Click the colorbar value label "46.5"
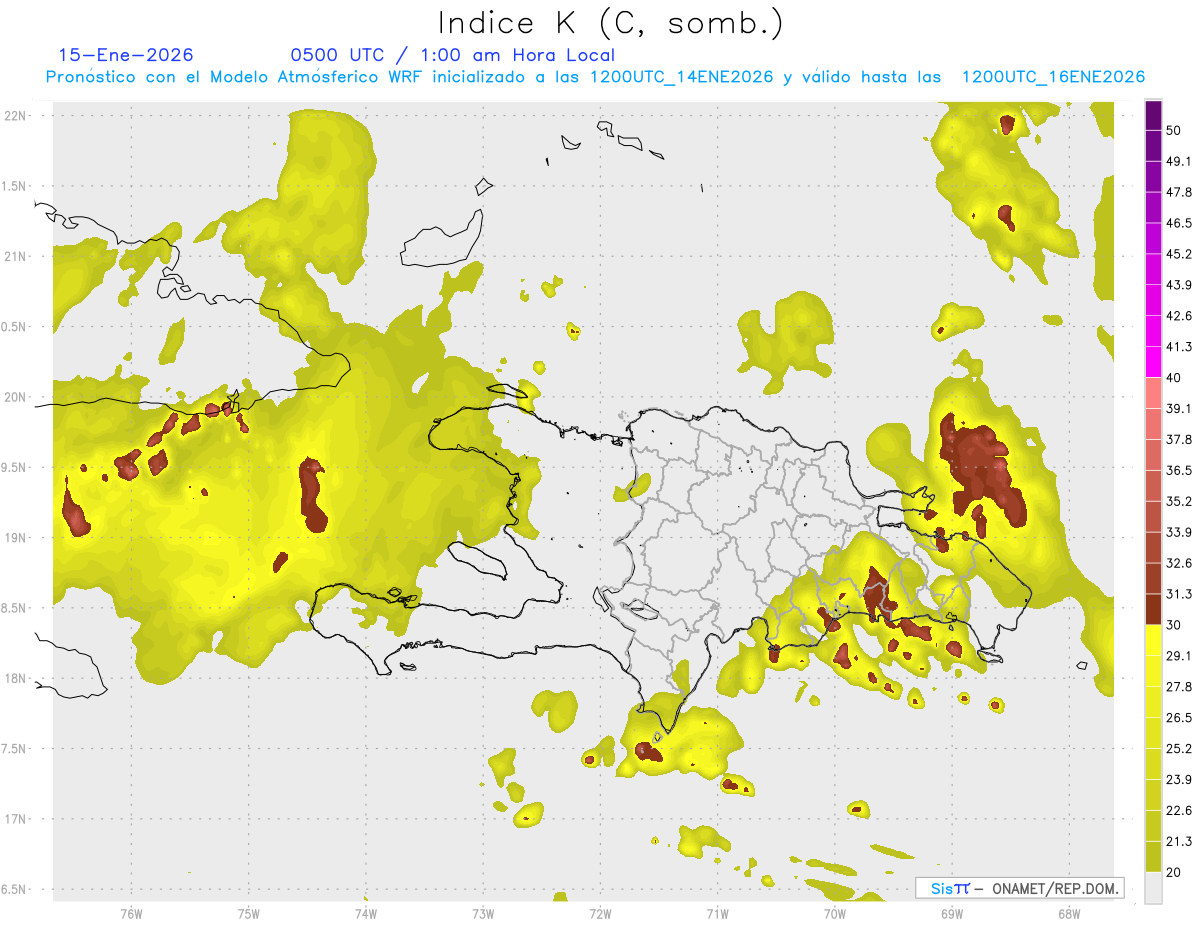This screenshot has height=927, width=1200. (x=1179, y=224)
